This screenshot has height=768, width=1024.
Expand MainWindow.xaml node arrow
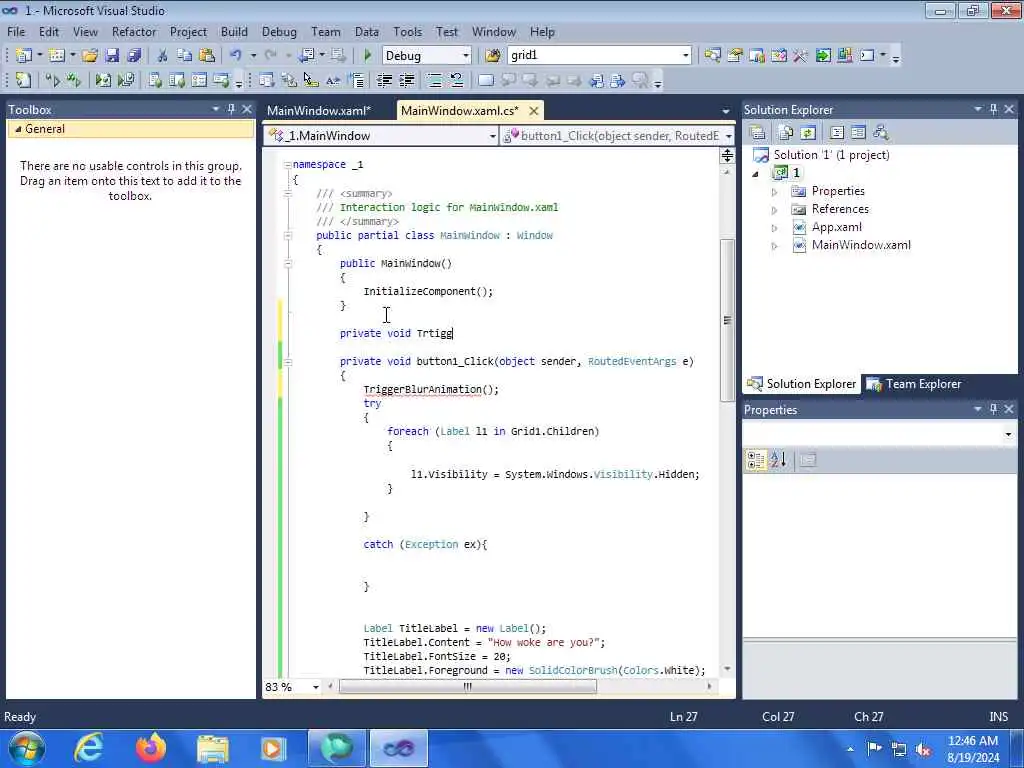click(775, 246)
